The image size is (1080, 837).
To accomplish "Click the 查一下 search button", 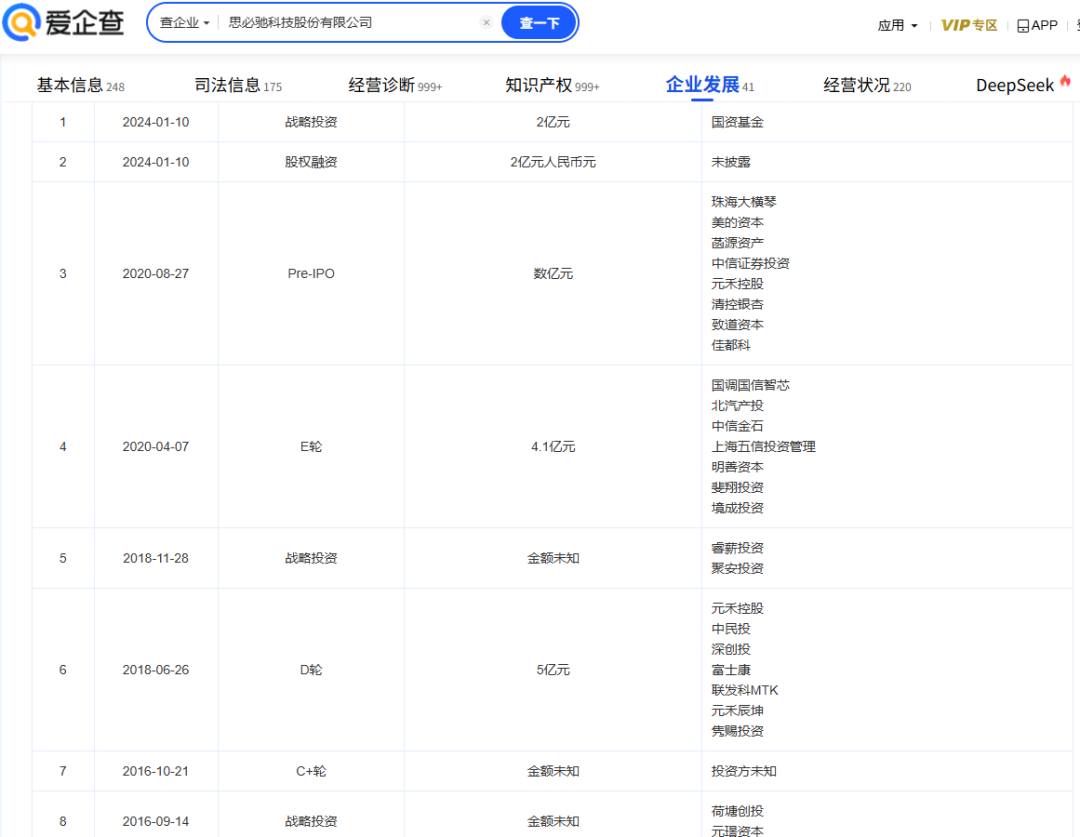I will (x=539, y=22).
